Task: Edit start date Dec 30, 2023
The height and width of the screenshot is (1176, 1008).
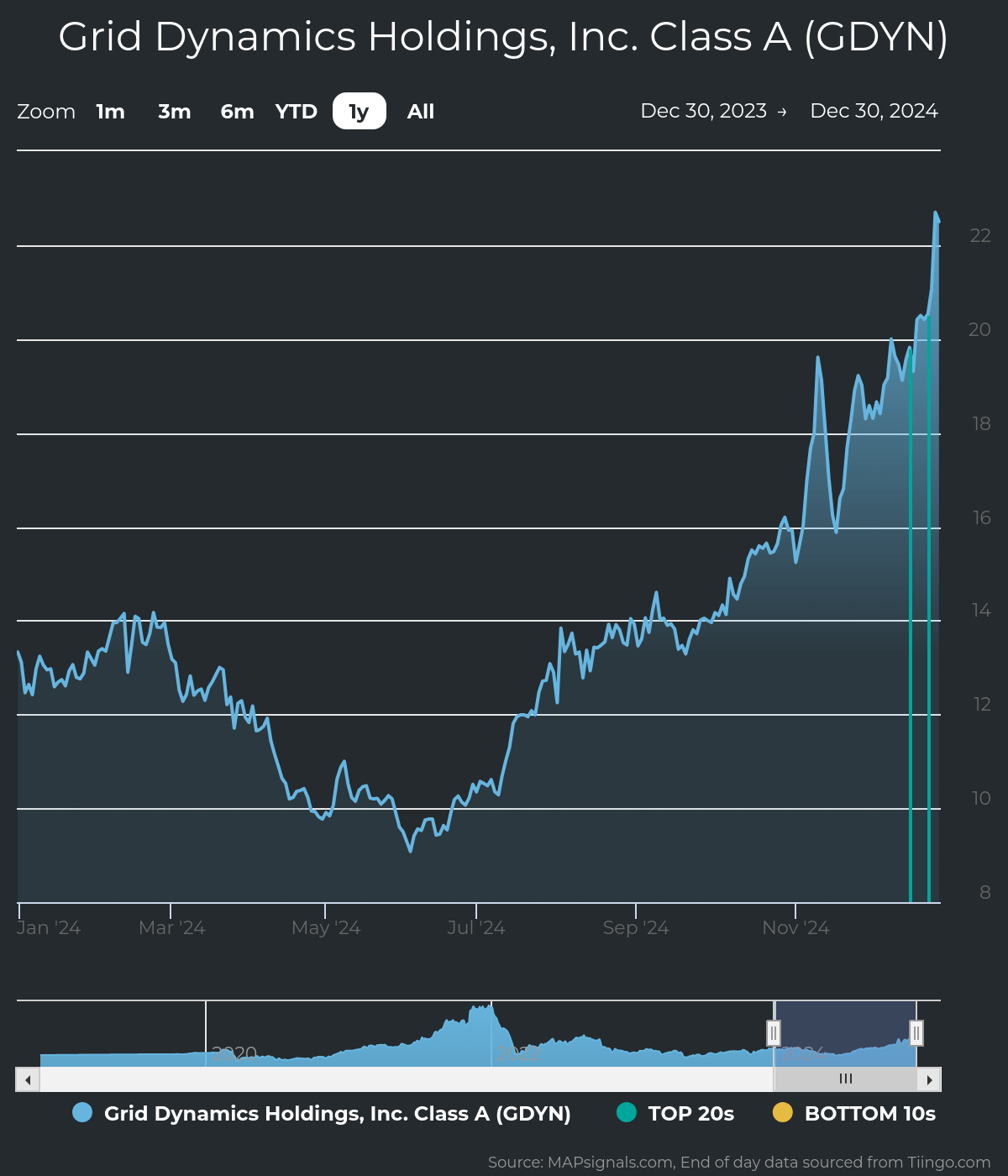Action: pos(704,111)
